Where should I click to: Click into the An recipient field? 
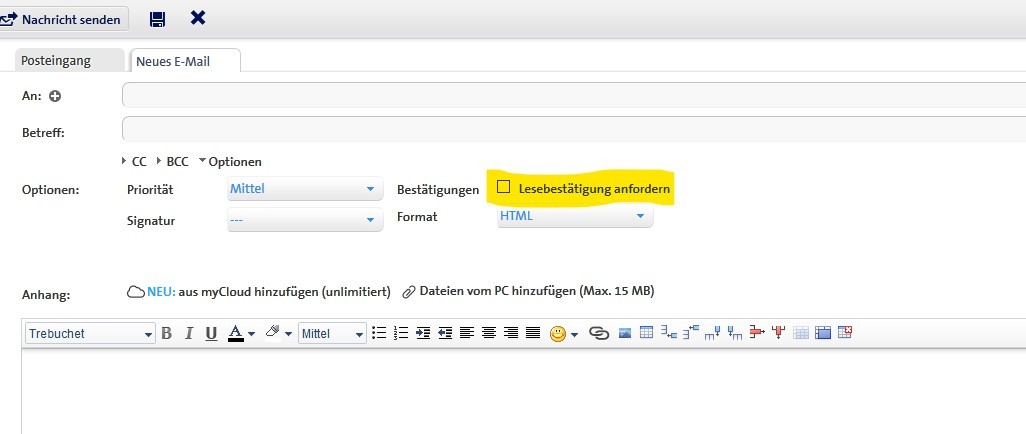point(574,96)
